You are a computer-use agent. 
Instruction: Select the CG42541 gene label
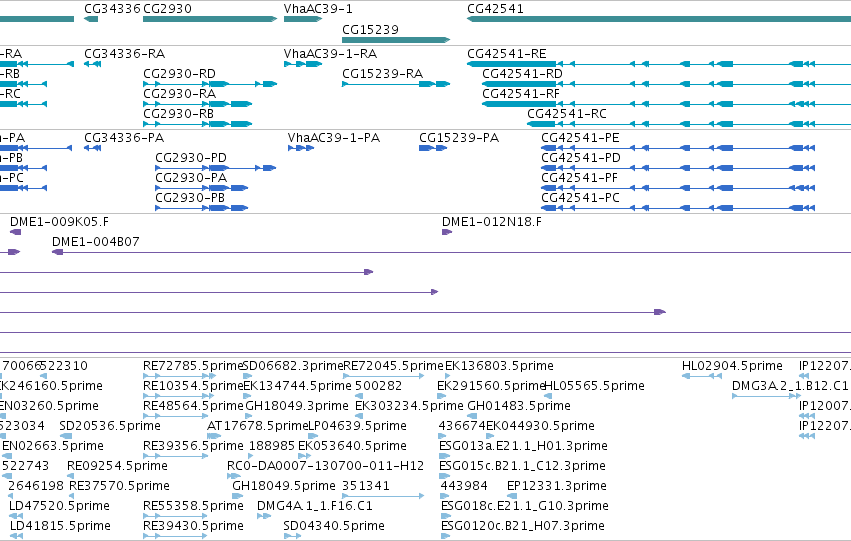496,9
